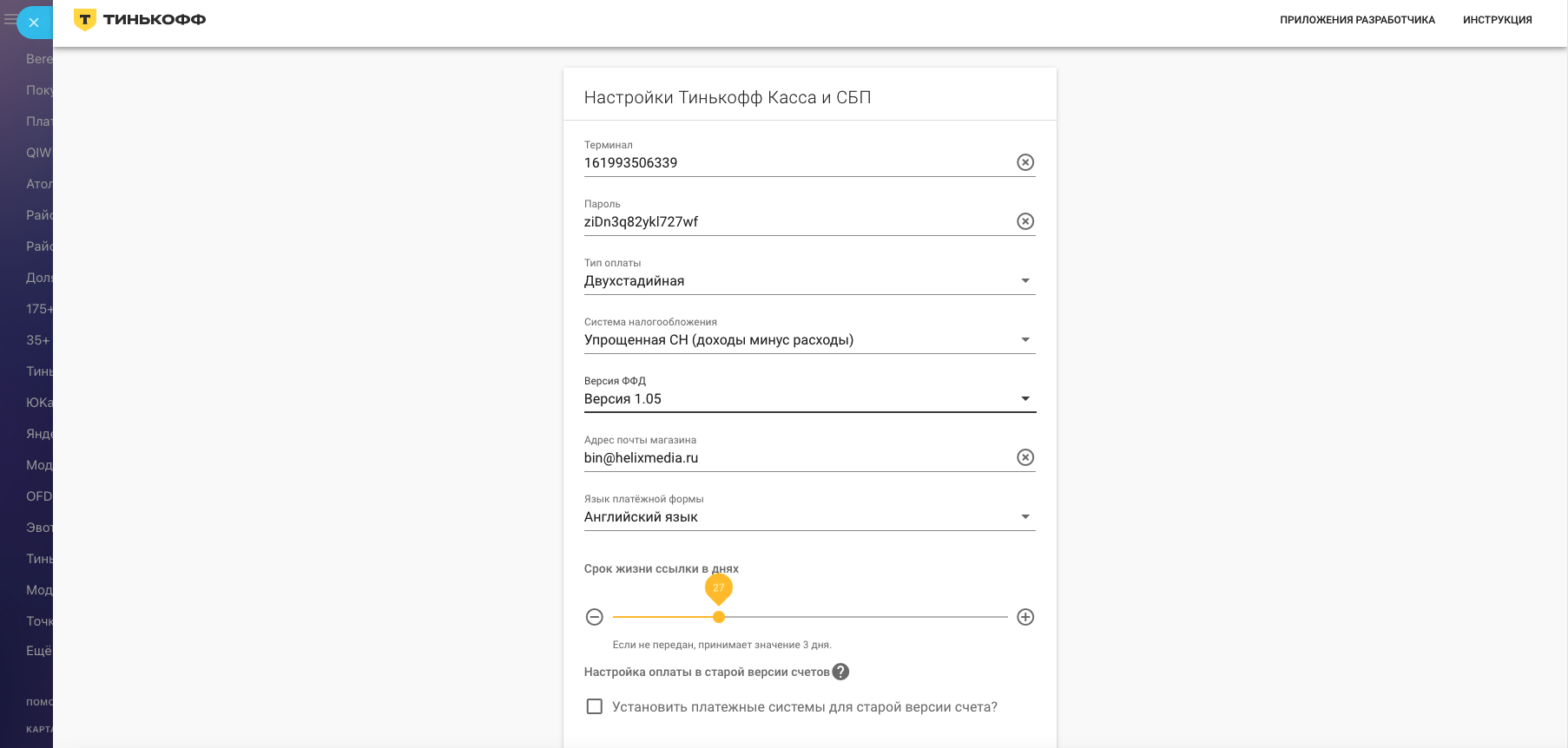1568x748 pixels.
Task: Open the Инструкция menu item
Action: (1497, 20)
